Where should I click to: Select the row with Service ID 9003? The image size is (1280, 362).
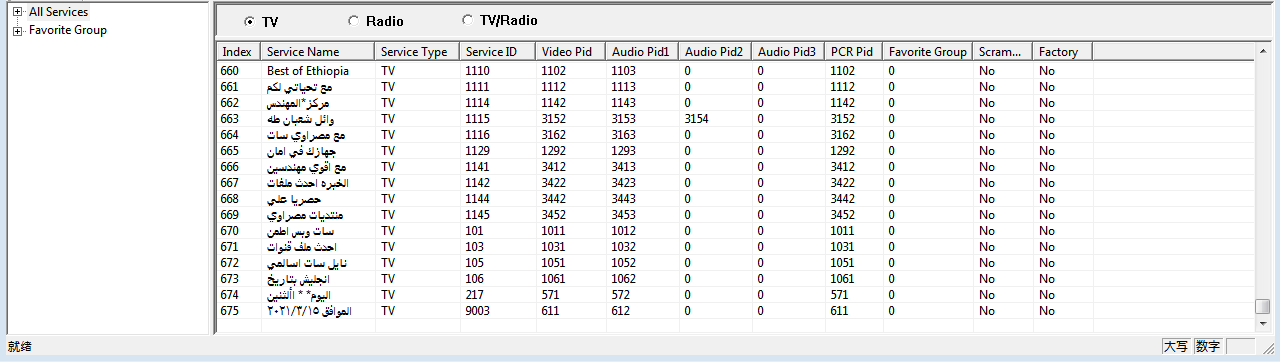pyautogui.click(x=736, y=311)
